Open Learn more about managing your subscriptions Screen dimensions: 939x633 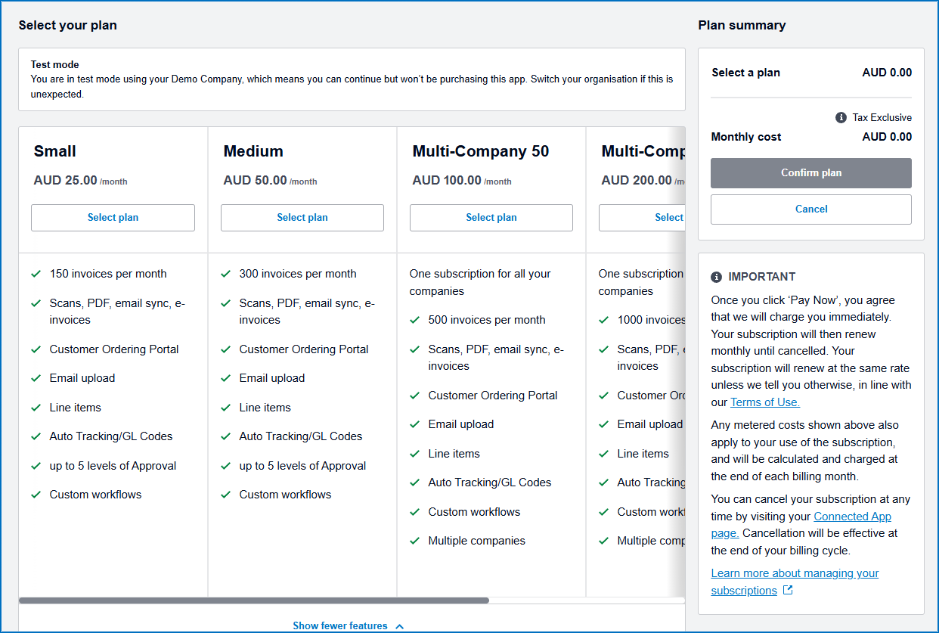pos(795,581)
